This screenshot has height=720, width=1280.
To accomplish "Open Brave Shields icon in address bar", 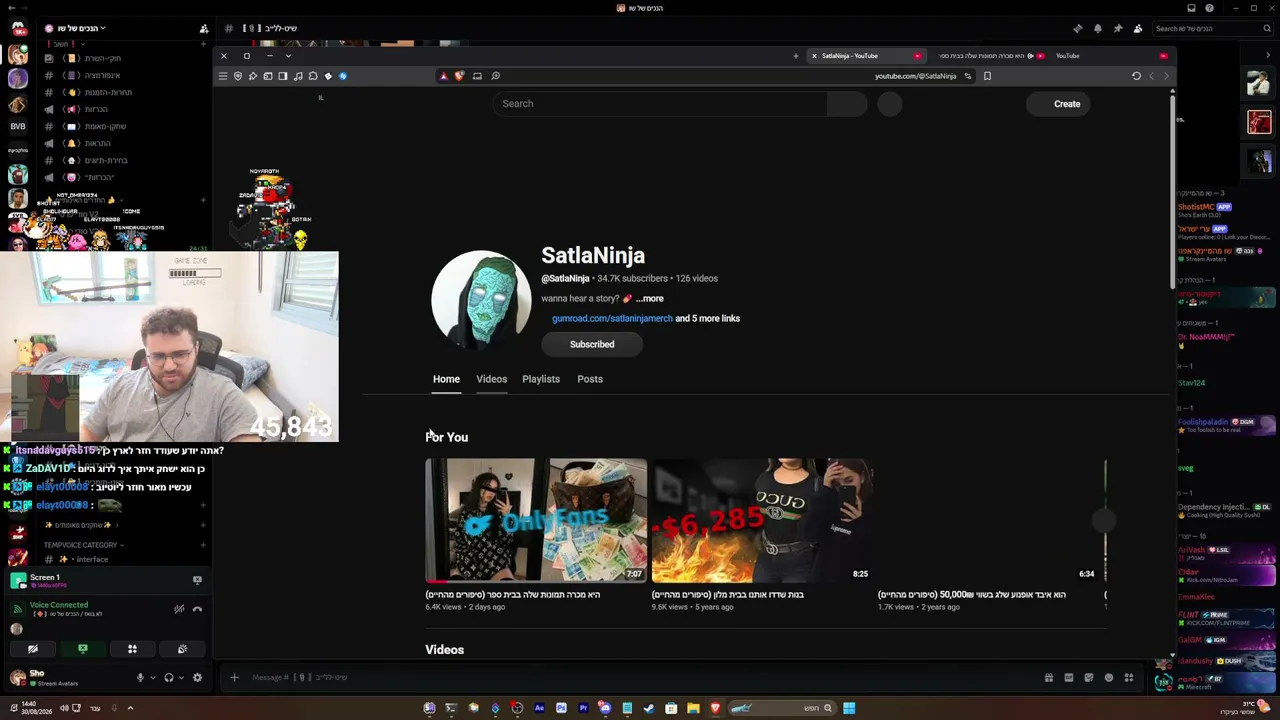I will point(459,76).
